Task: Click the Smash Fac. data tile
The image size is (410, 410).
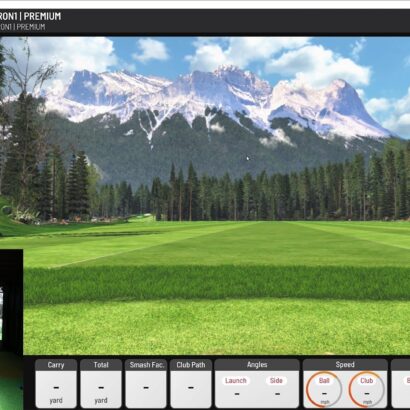Action: [146, 383]
